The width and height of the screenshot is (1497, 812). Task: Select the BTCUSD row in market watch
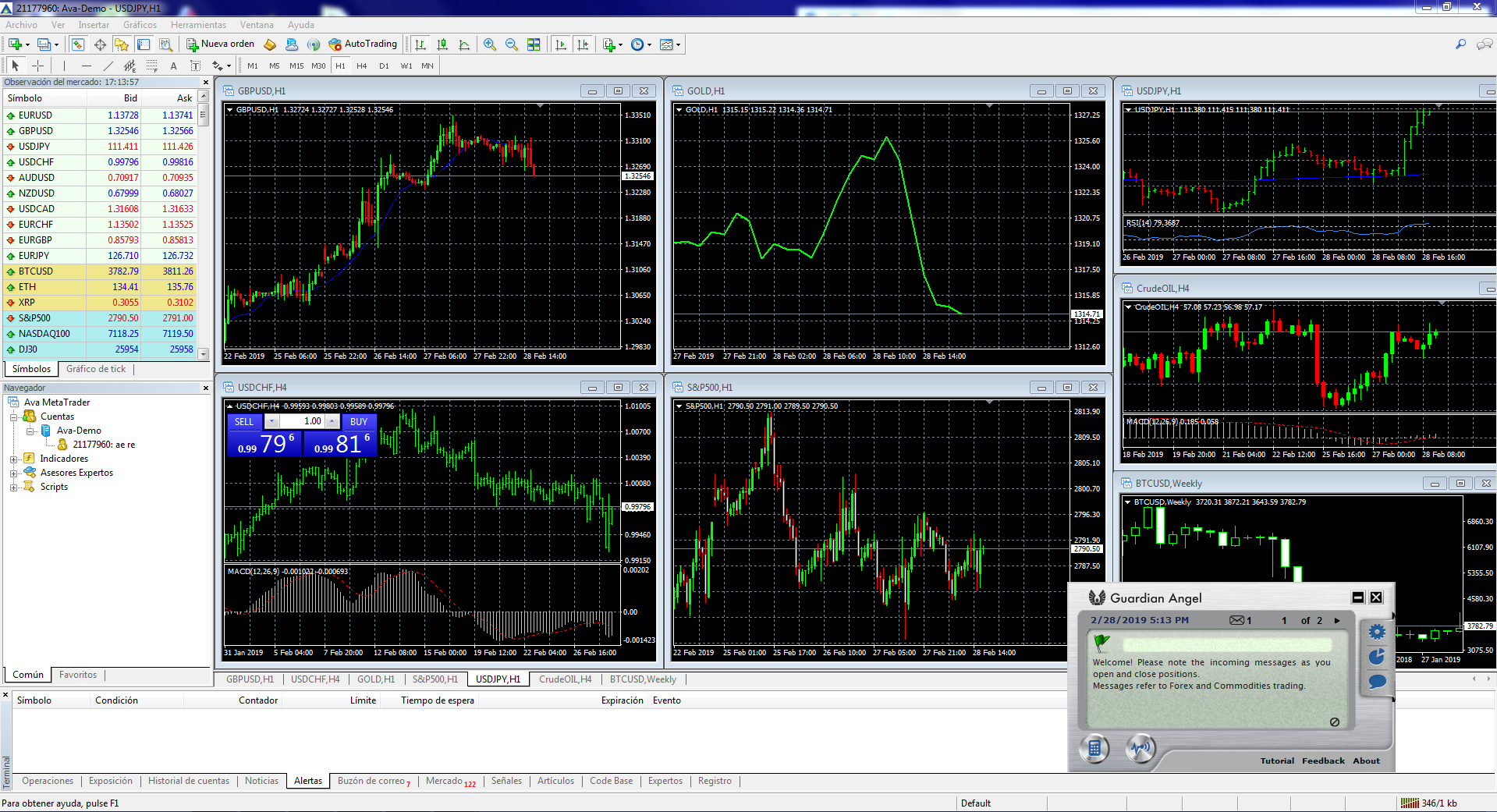point(100,271)
